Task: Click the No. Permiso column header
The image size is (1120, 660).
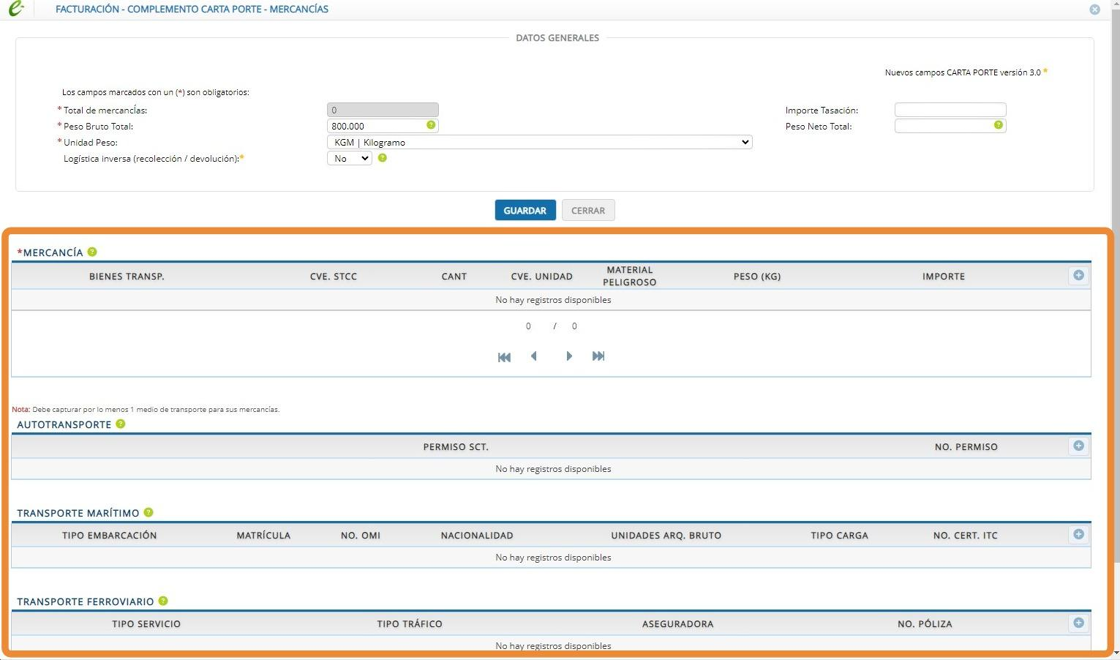Action: tap(966, 447)
